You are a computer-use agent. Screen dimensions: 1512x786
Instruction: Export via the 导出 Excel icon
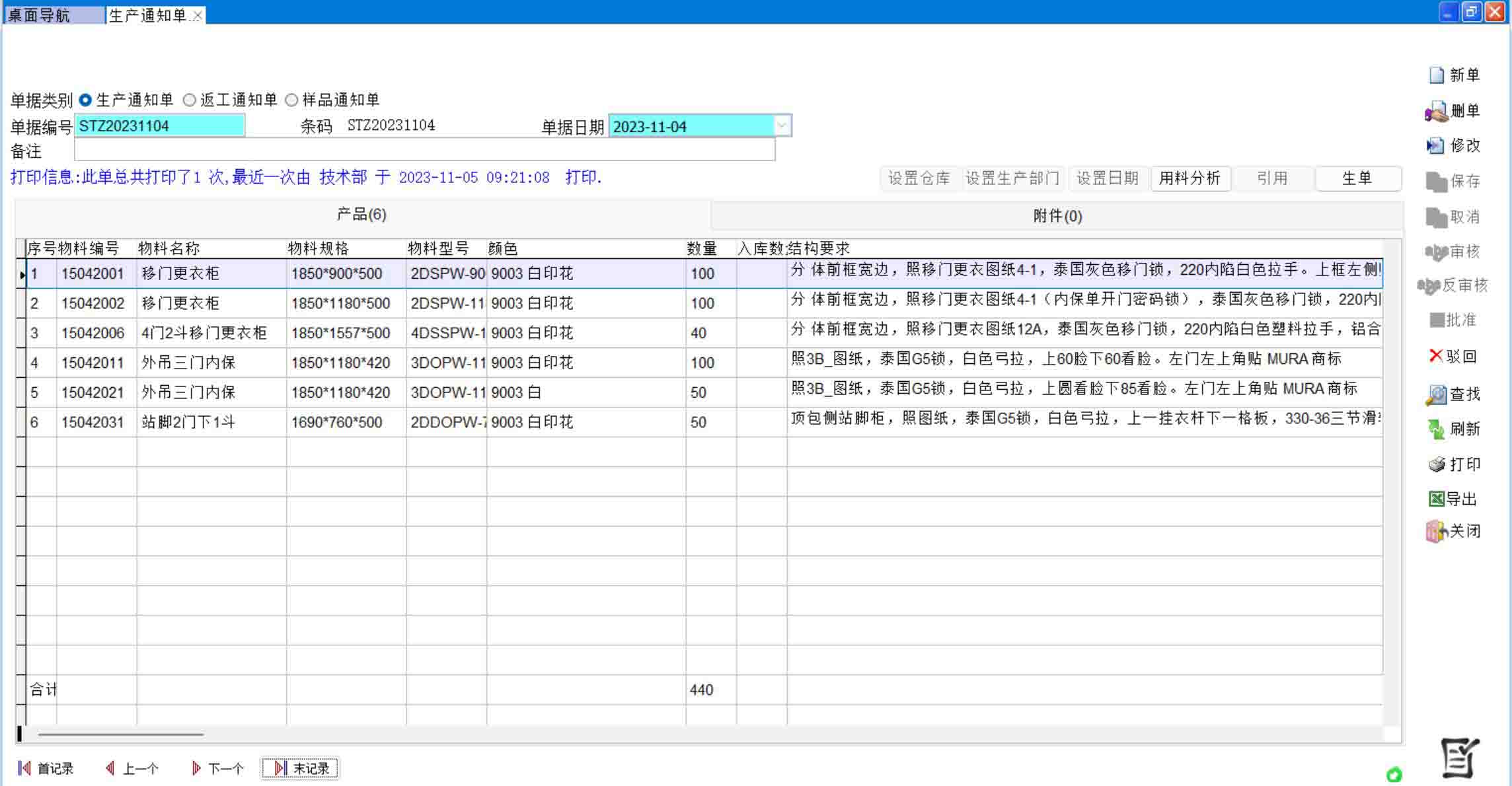[x=1437, y=499]
